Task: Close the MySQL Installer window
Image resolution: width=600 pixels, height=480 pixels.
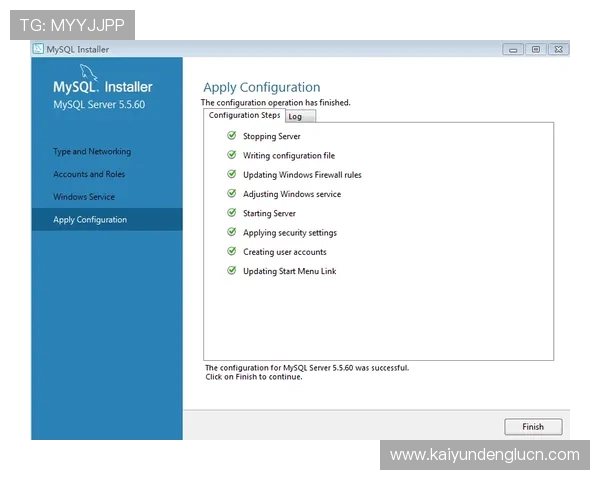Action: 559,49
